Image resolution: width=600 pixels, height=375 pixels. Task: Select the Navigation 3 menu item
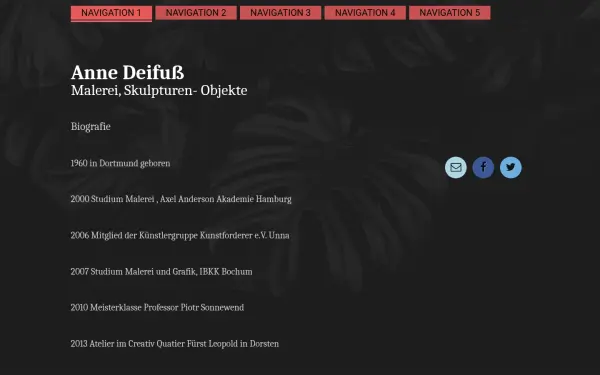pos(280,13)
